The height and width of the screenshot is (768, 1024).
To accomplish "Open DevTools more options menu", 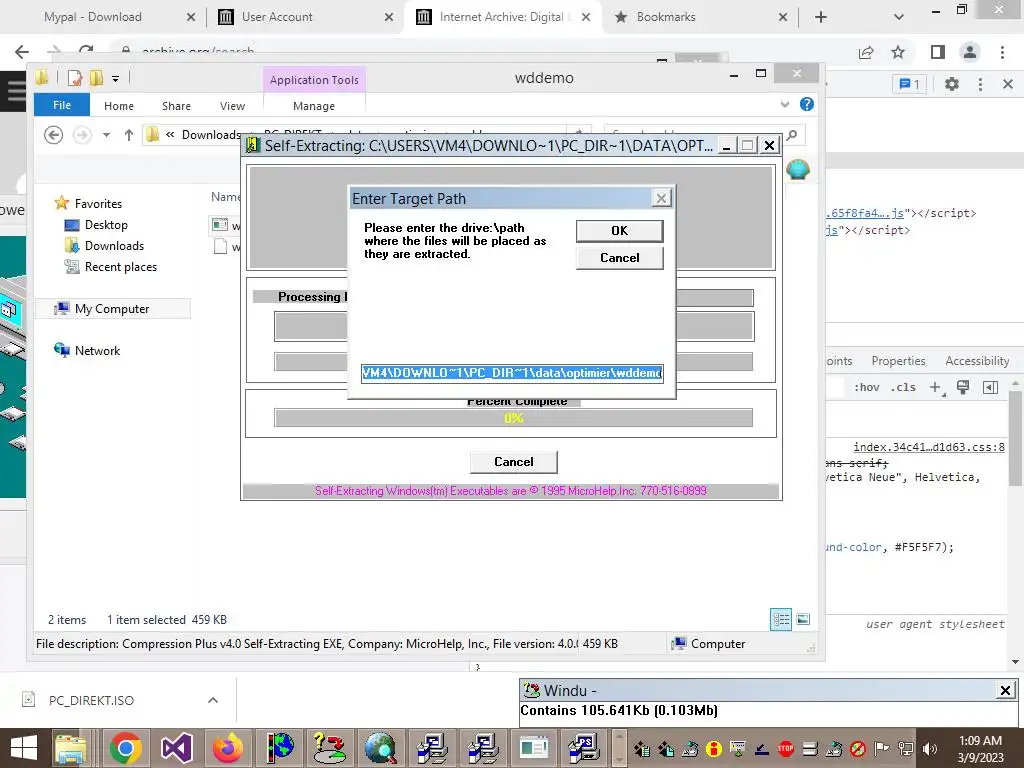I will [980, 84].
